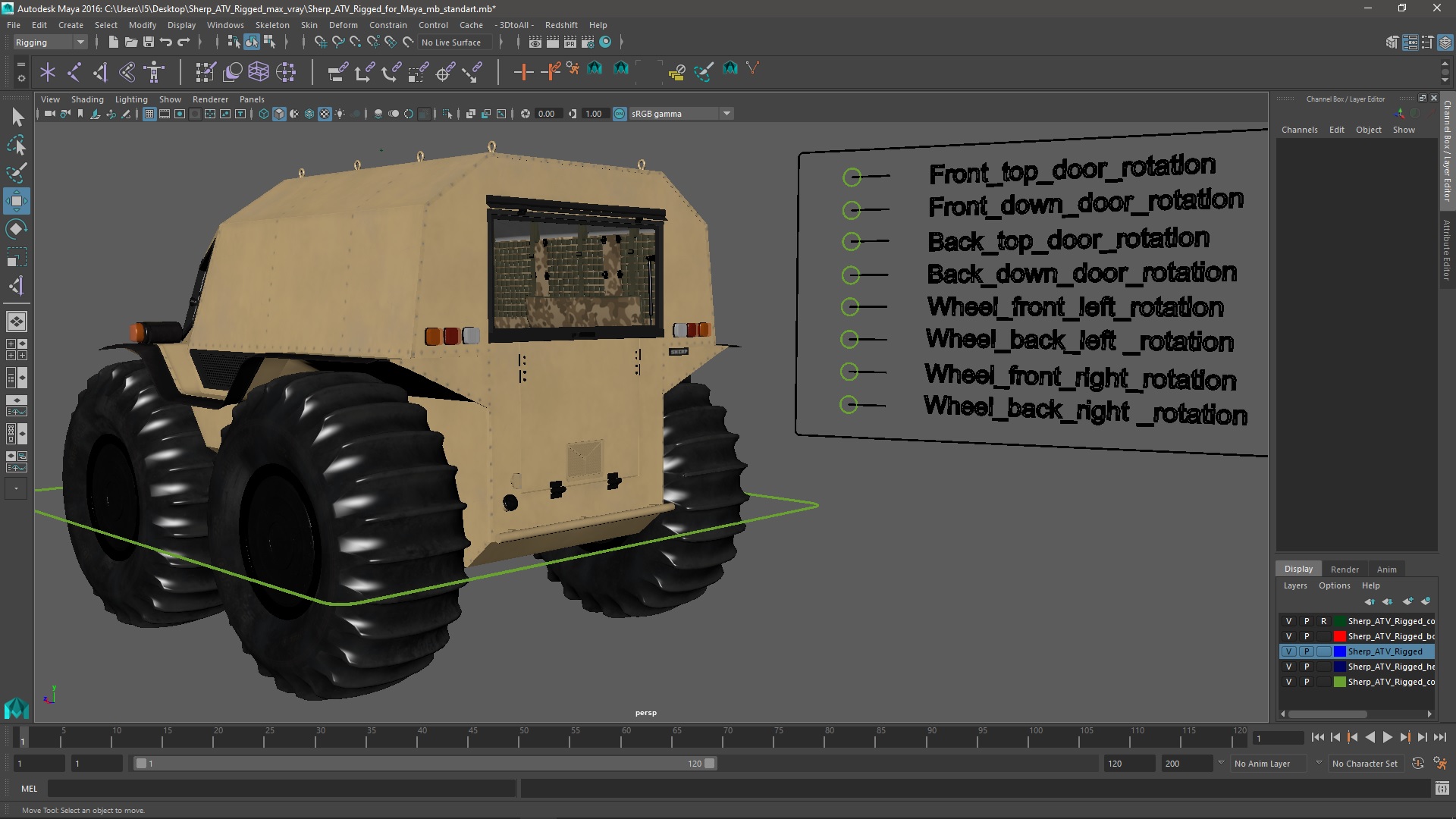Move selected layer up in list
Viewport: 1456px width, 819px height.
point(1370,601)
